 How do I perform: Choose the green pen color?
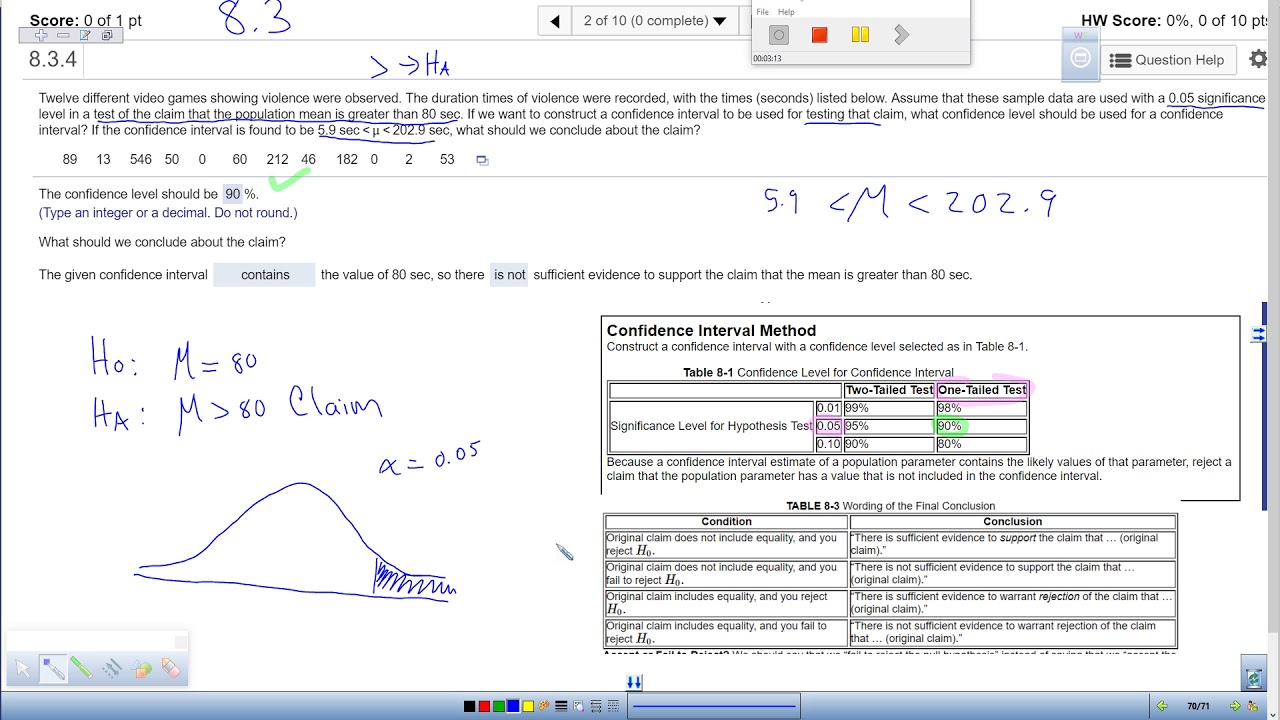click(x=498, y=707)
